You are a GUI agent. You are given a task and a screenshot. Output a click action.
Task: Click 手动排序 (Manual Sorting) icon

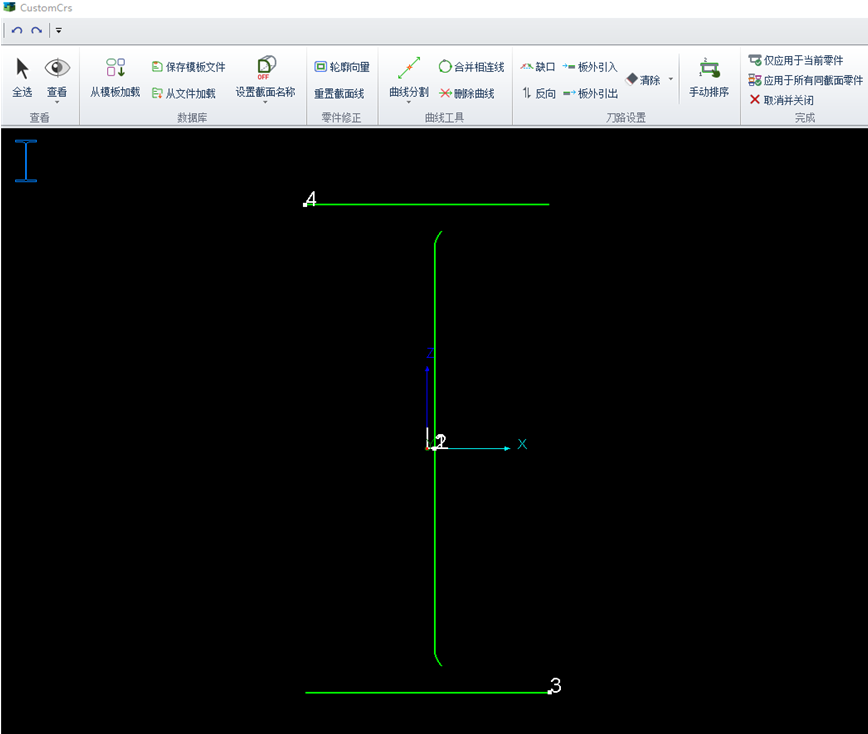[709, 76]
